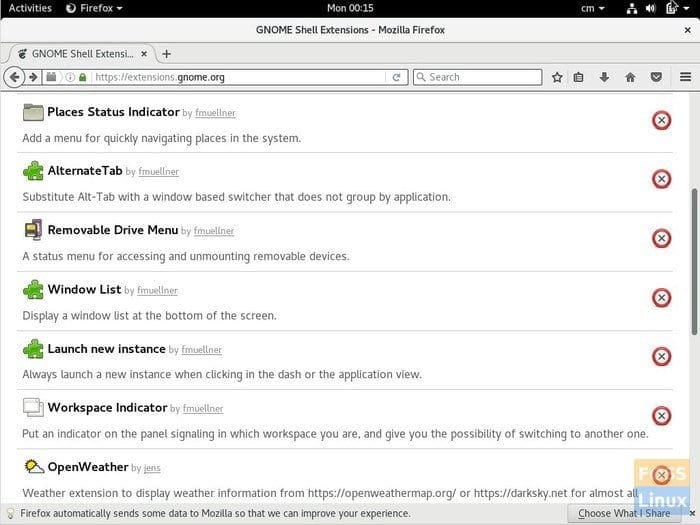Click the page vertical scrollbar

click(x=695, y=250)
